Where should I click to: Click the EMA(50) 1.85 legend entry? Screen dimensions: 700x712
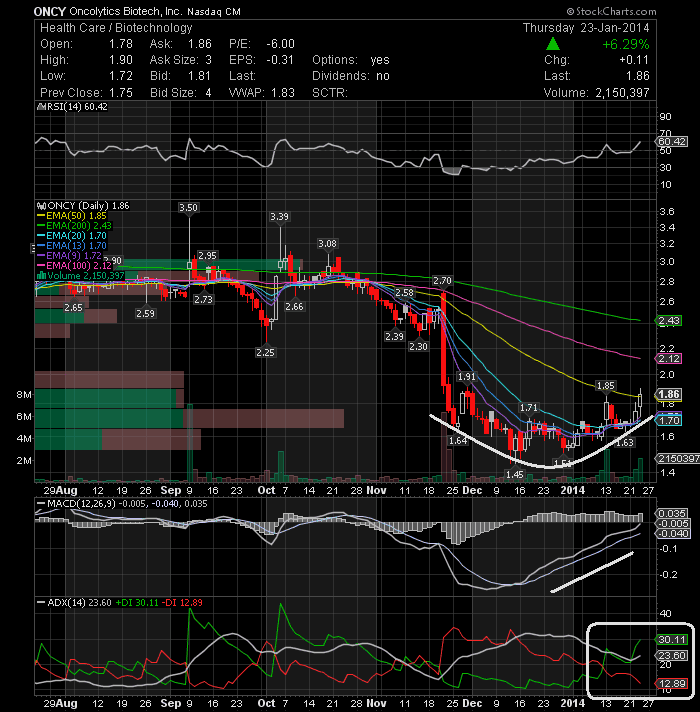click(71, 216)
